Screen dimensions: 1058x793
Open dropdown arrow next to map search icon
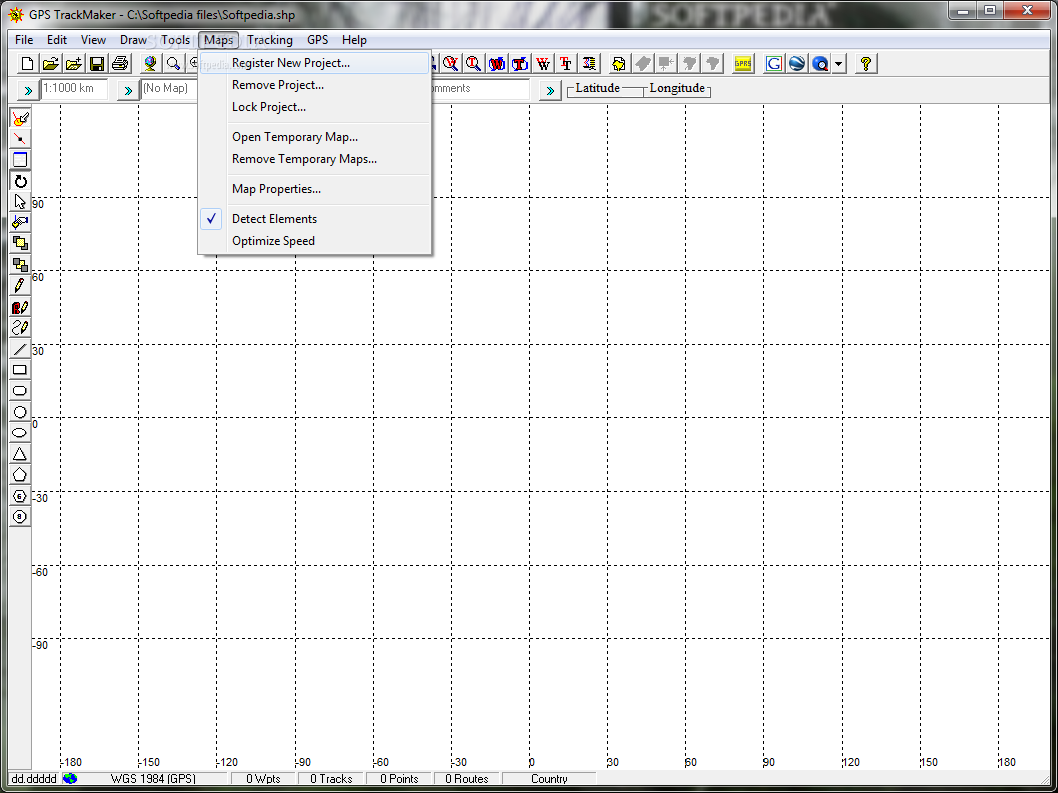click(838, 63)
